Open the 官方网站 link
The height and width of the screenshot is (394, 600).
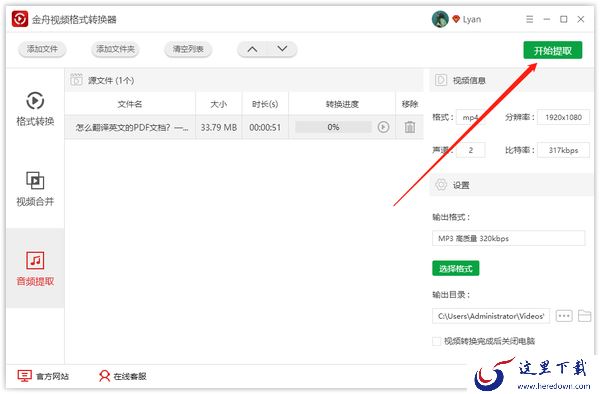point(52,376)
